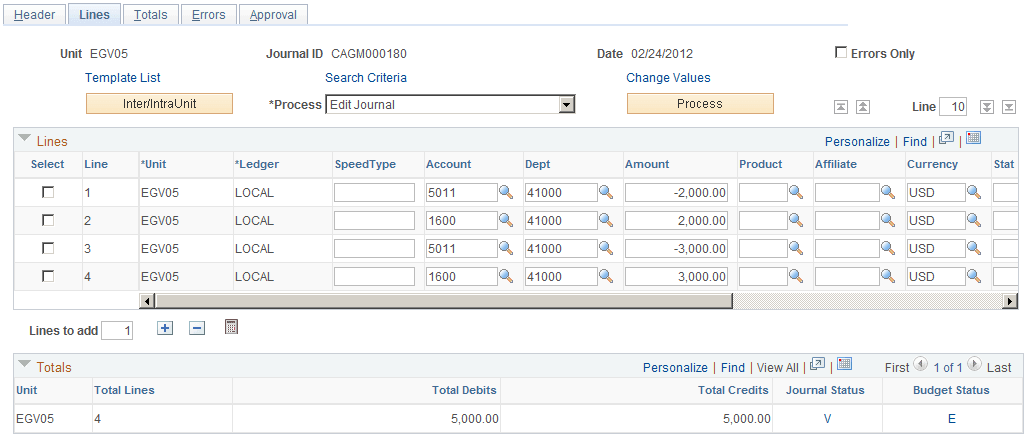This screenshot has width=1028, height=437.
Task: Open Totals grid in new window icon
Action: pyautogui.click(x=817, y=364)
